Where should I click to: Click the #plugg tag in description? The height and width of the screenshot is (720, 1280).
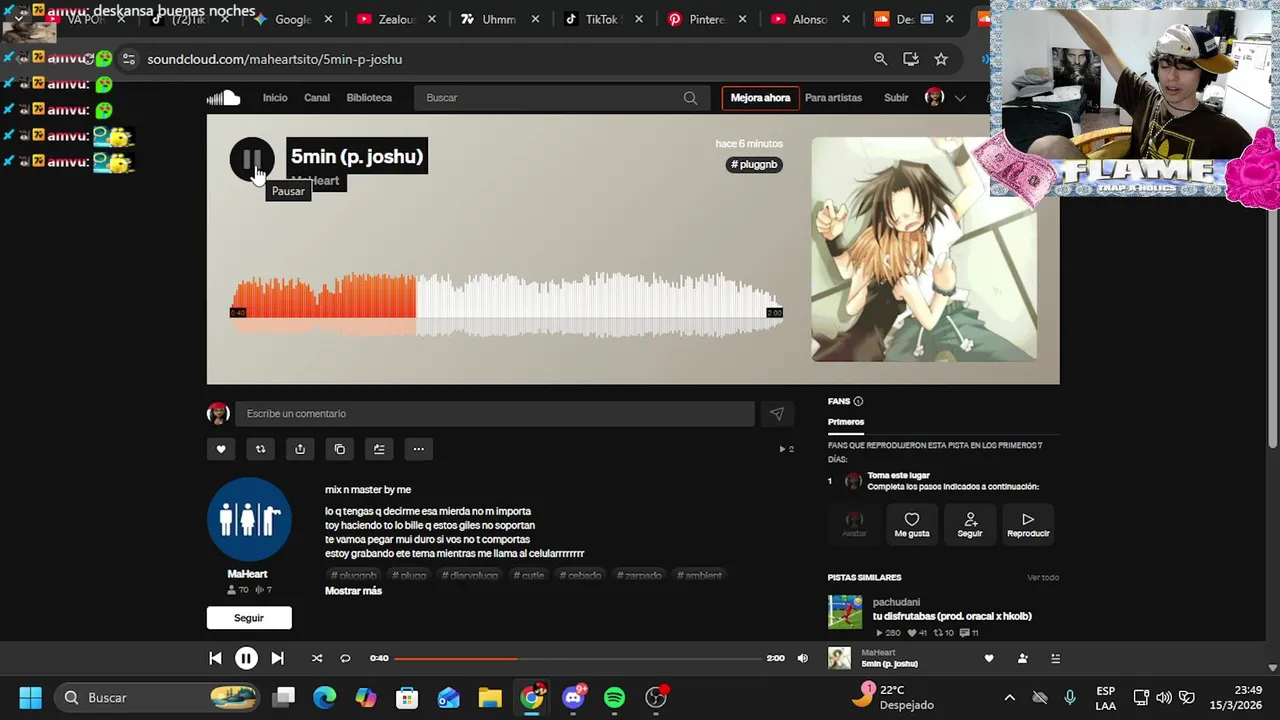409,576
